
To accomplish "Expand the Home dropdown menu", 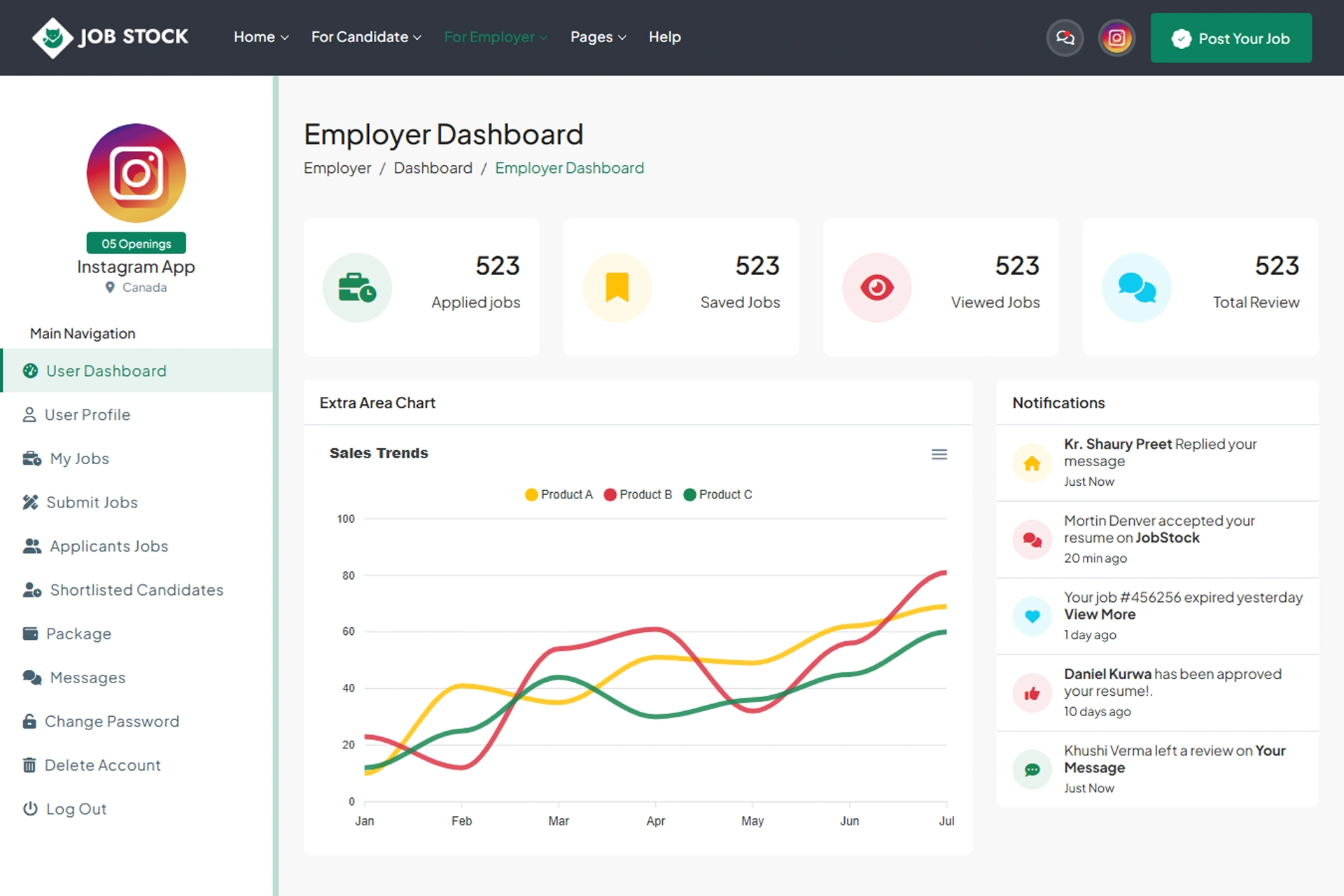I will tap(261, 37).
